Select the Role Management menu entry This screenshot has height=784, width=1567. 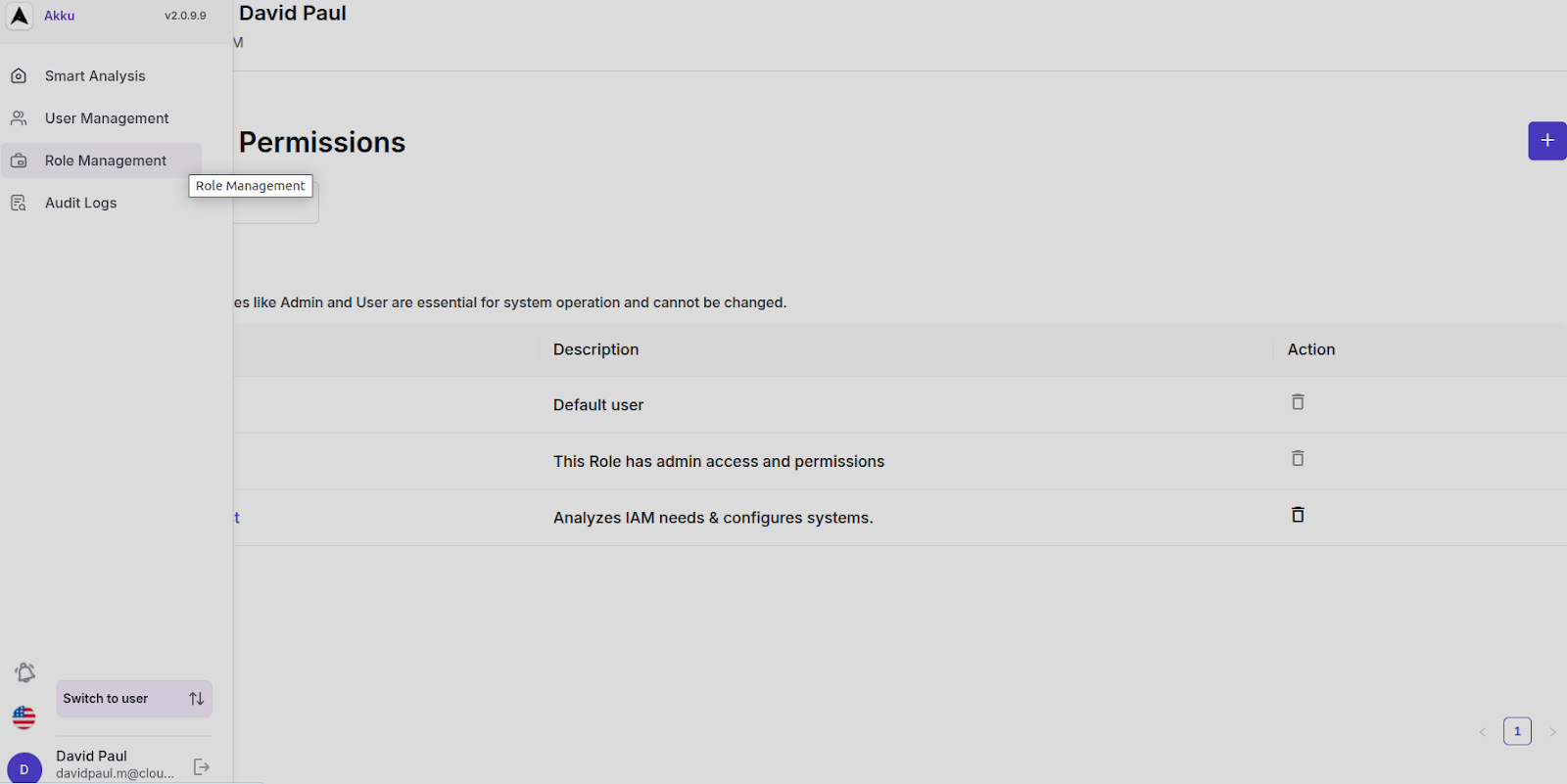click(105, 160)
